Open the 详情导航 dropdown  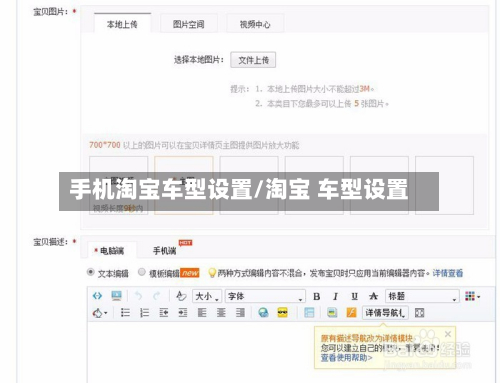385,313
